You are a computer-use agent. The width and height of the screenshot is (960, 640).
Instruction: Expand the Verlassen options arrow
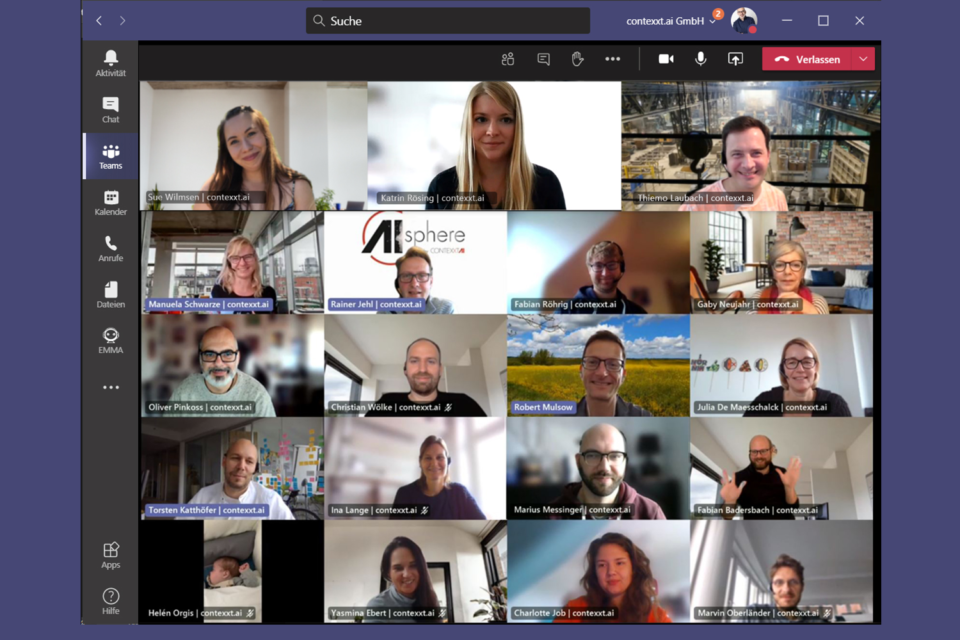863,59
